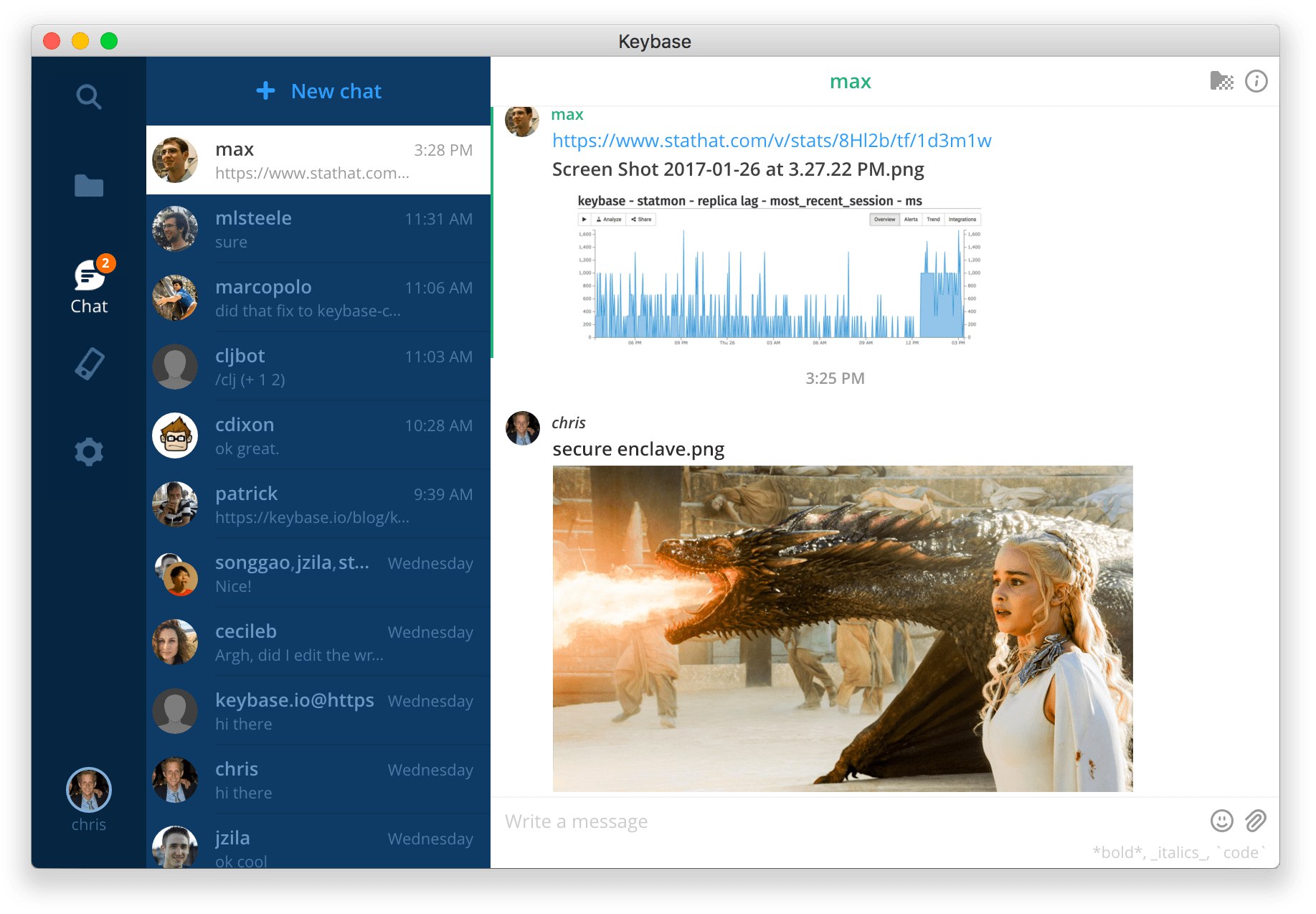Open the Devices tab icon
Viewport: 1316px width, 914px height.
click(x=90, y=364)
